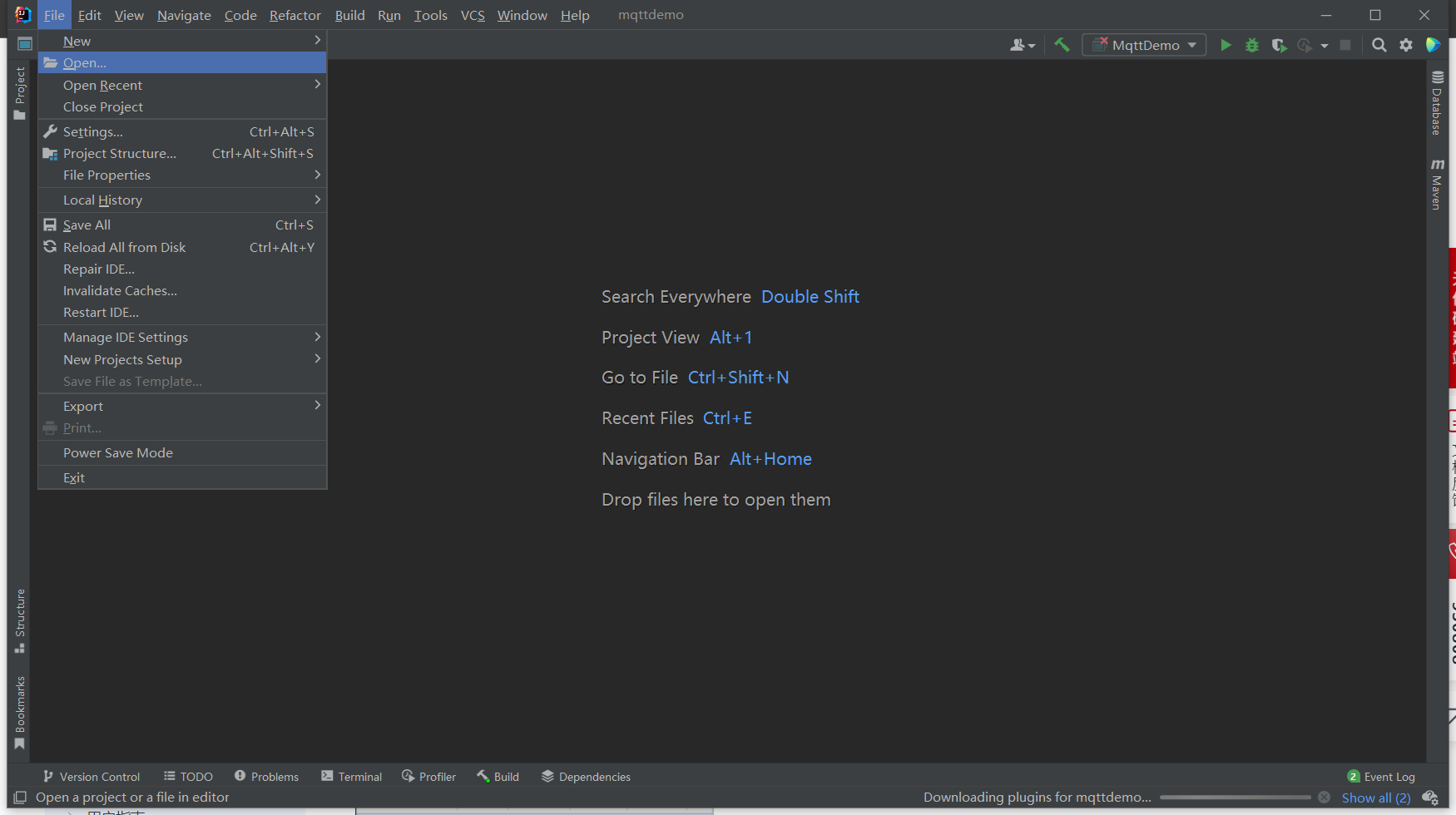Open Settings... from the File menu
Image resolution: width=1456 pixels, height=815 pixels.
(x=182, y=132)
